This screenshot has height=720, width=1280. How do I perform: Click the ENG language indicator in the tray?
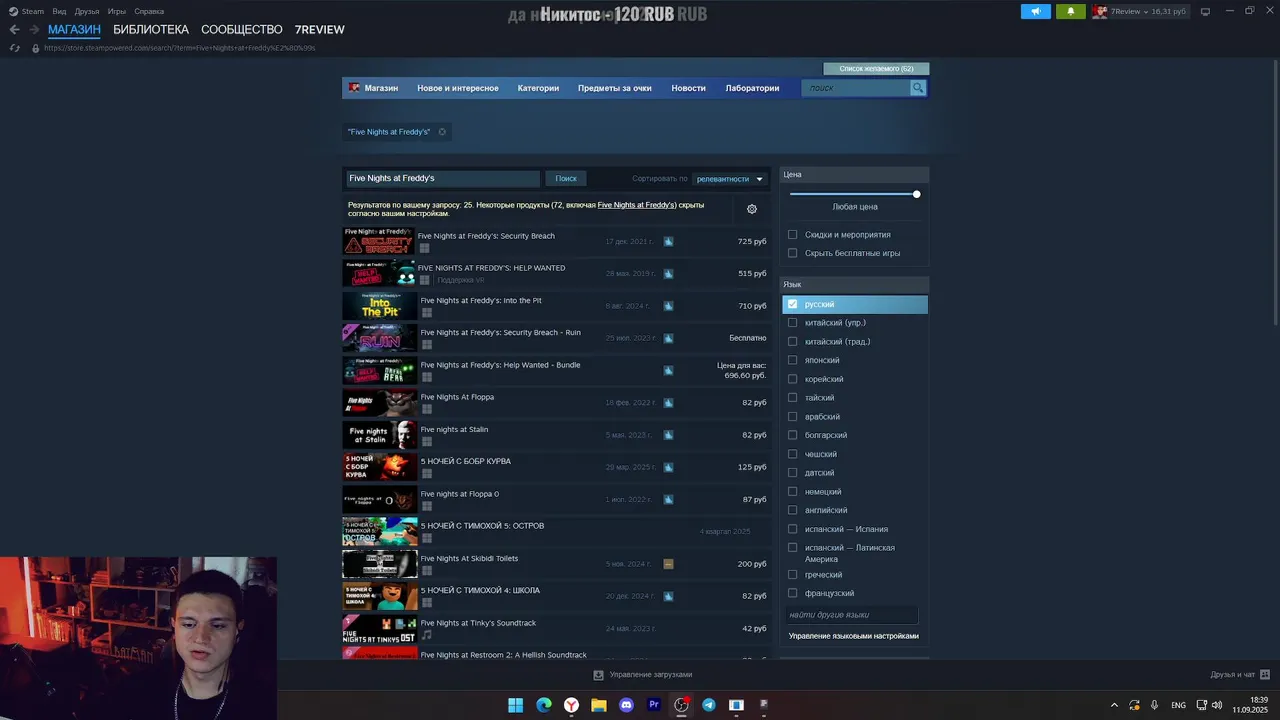pyautogui.click(x=1179, y=705)
